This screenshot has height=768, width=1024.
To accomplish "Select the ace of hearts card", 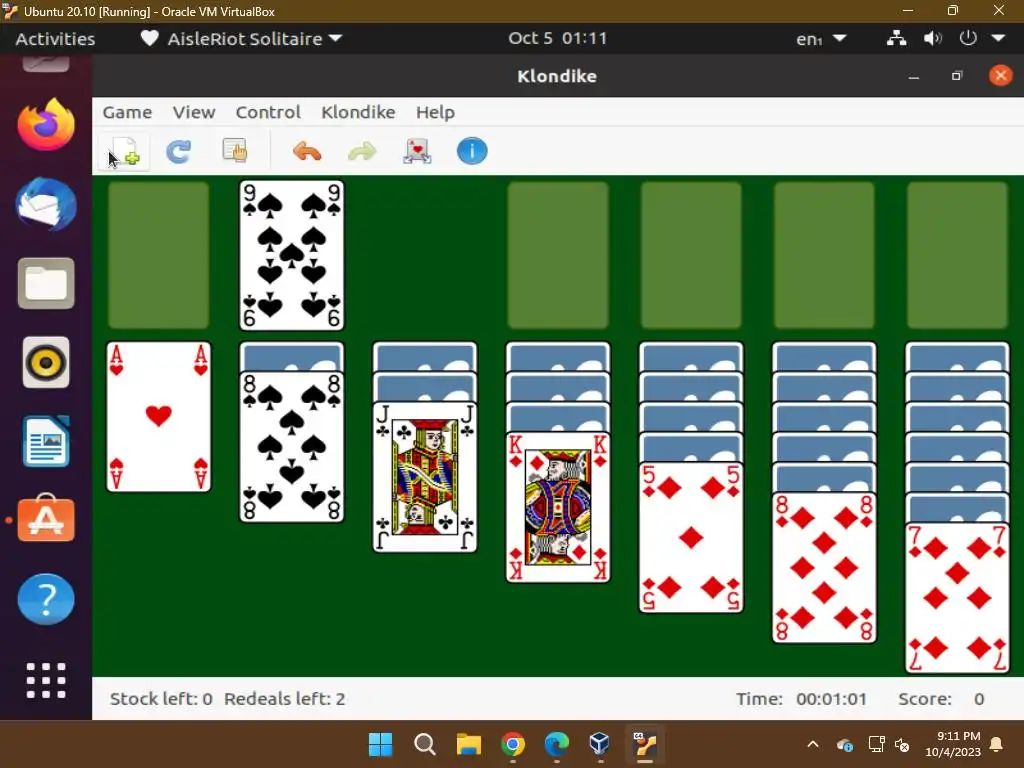I will coord(159,417).
